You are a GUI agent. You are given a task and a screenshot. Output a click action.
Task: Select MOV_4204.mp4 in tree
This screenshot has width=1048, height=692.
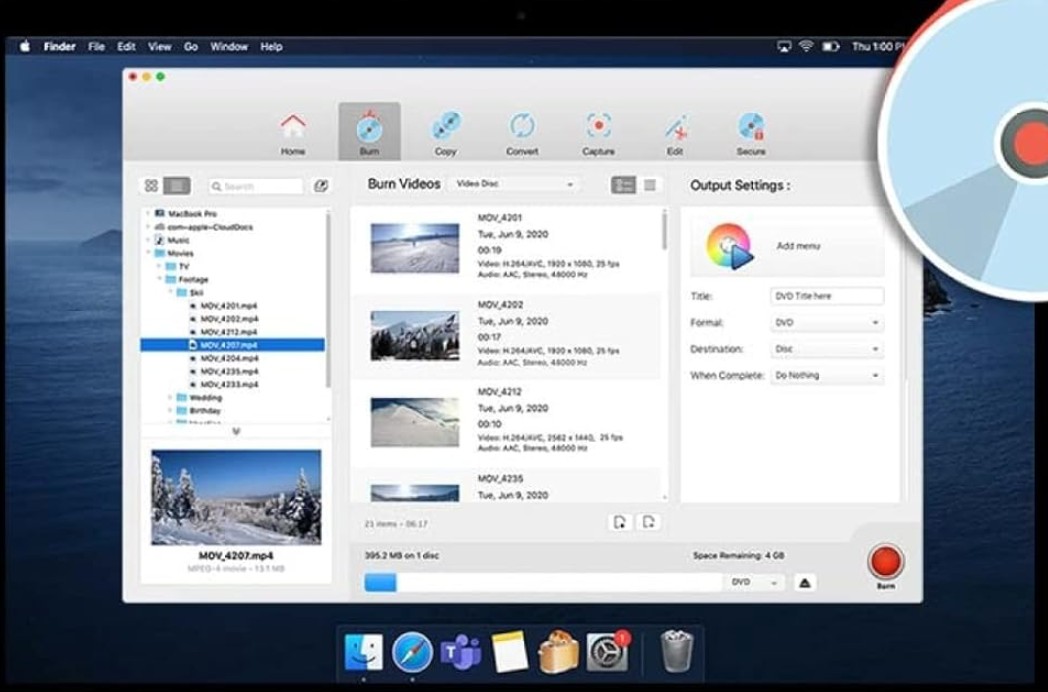click(x=228, y=358)
